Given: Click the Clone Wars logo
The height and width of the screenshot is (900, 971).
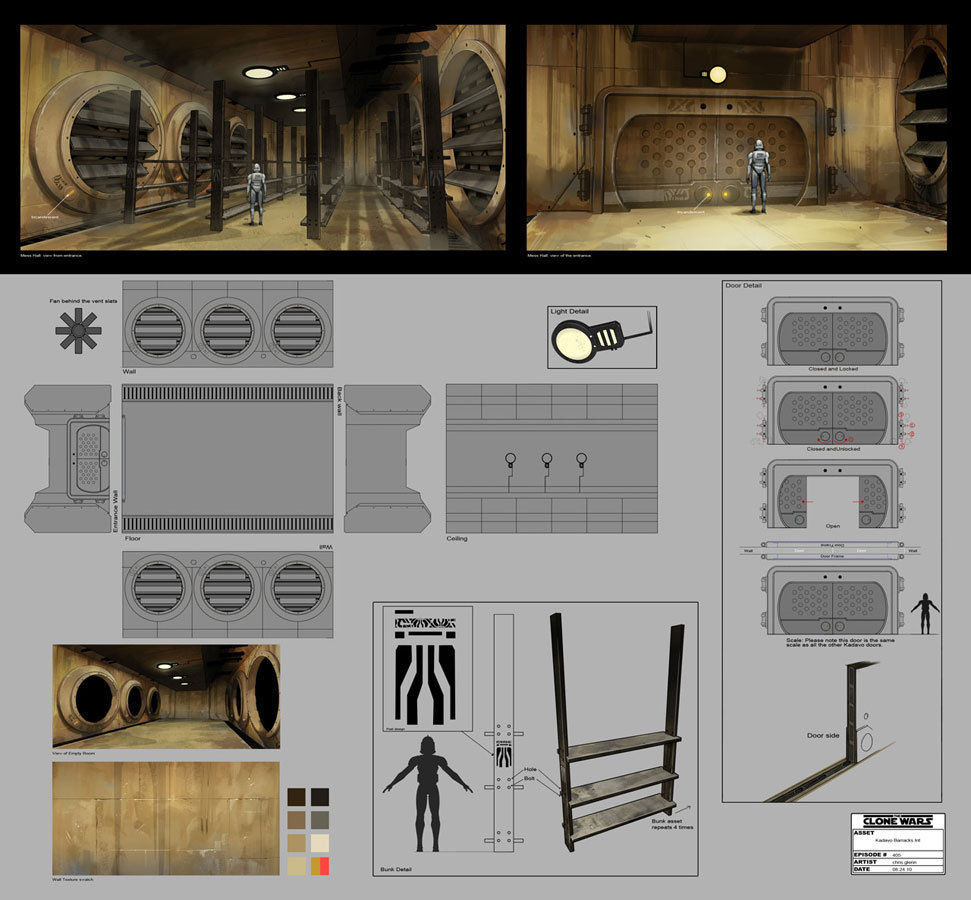Looking at the screenshot, I should point(897,821).
